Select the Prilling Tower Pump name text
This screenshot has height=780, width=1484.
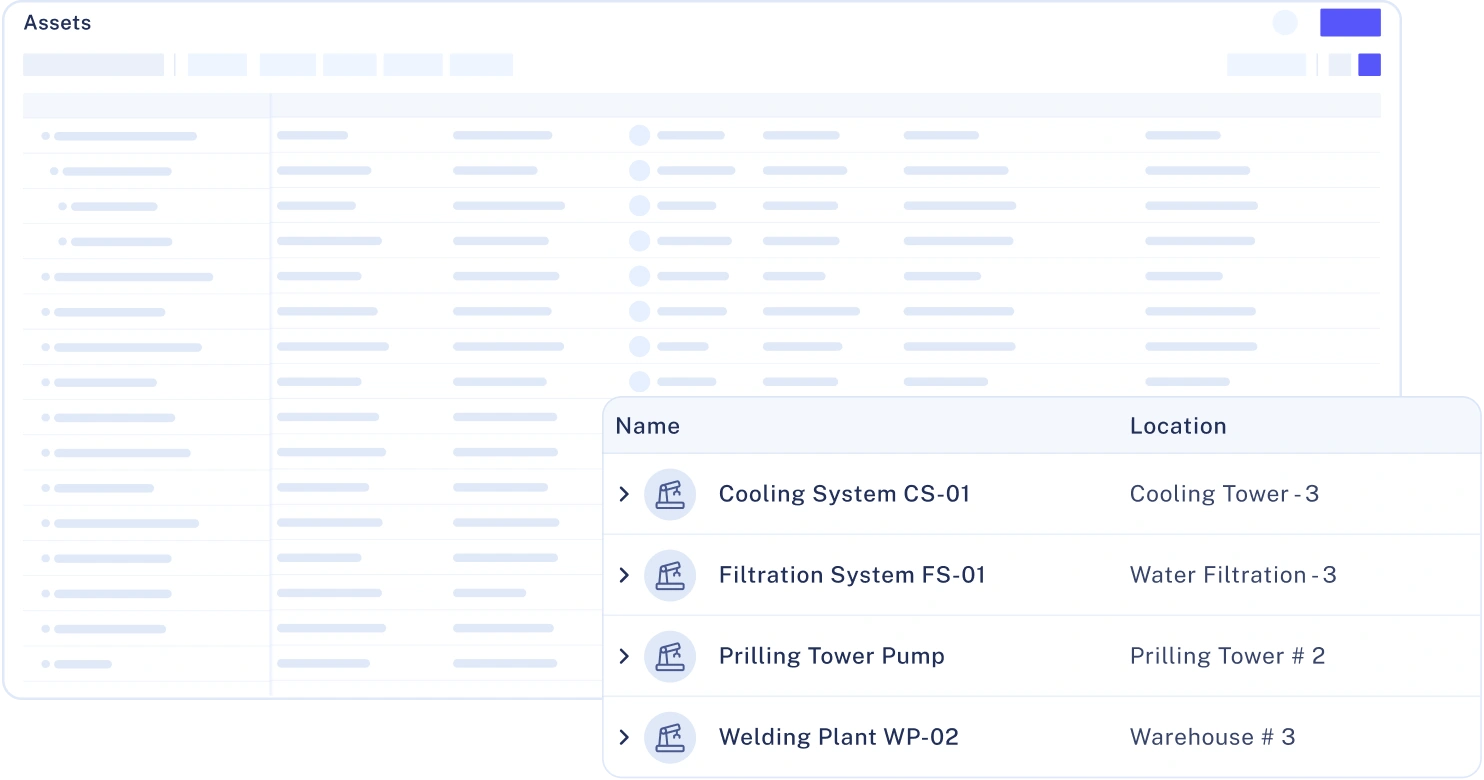(831, 656)
